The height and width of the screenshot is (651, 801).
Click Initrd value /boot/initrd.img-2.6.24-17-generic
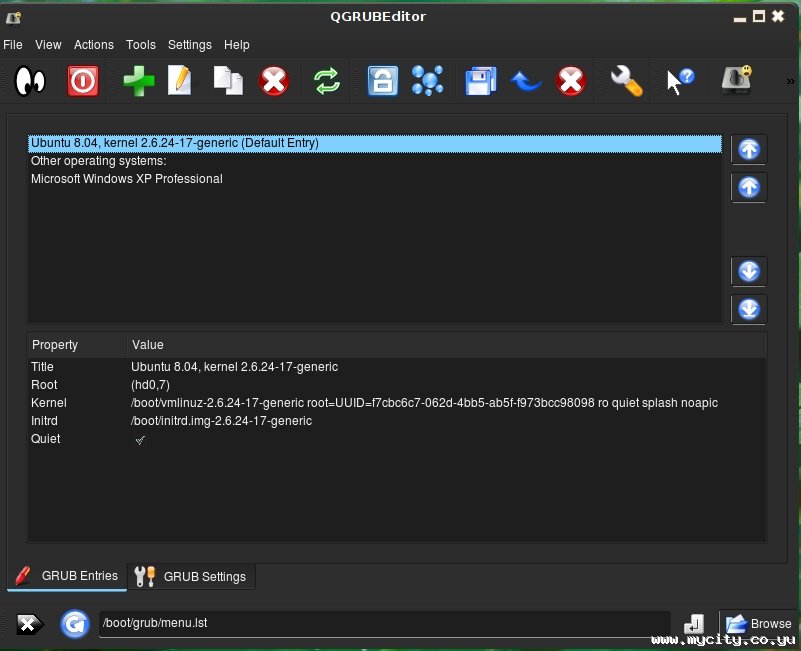click(x=221, y=421)
